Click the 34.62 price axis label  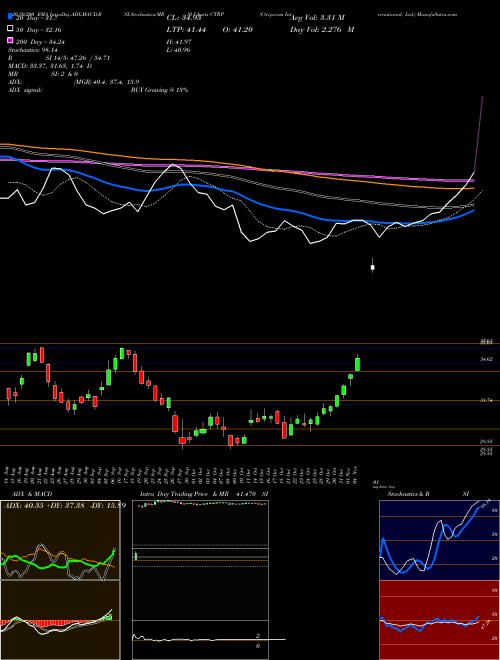(486, 359)
